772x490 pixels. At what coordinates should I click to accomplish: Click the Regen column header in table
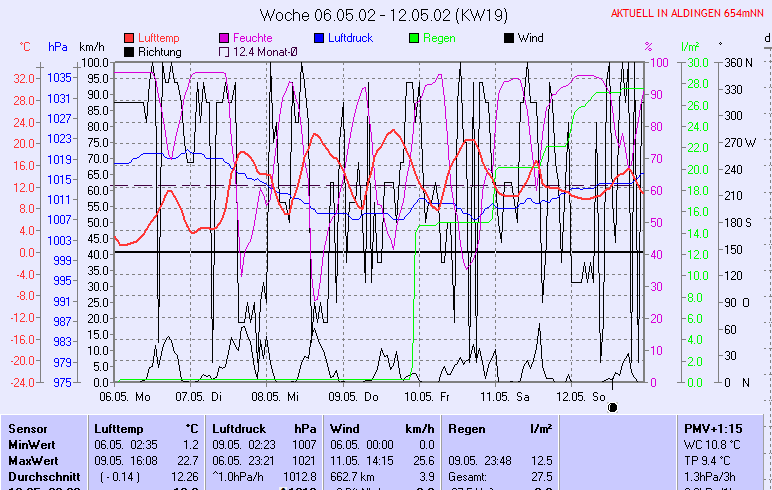pyautogui.click(x=468, y=428)
